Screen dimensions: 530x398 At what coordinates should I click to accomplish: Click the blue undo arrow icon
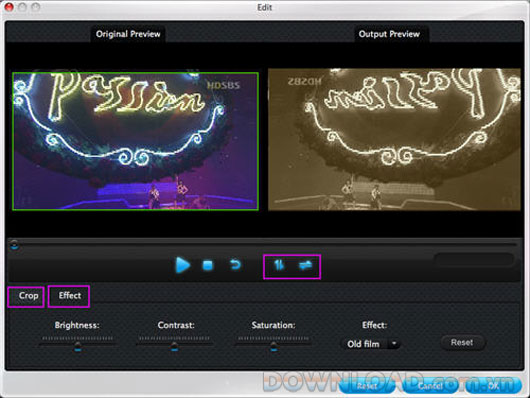point(235,264)
